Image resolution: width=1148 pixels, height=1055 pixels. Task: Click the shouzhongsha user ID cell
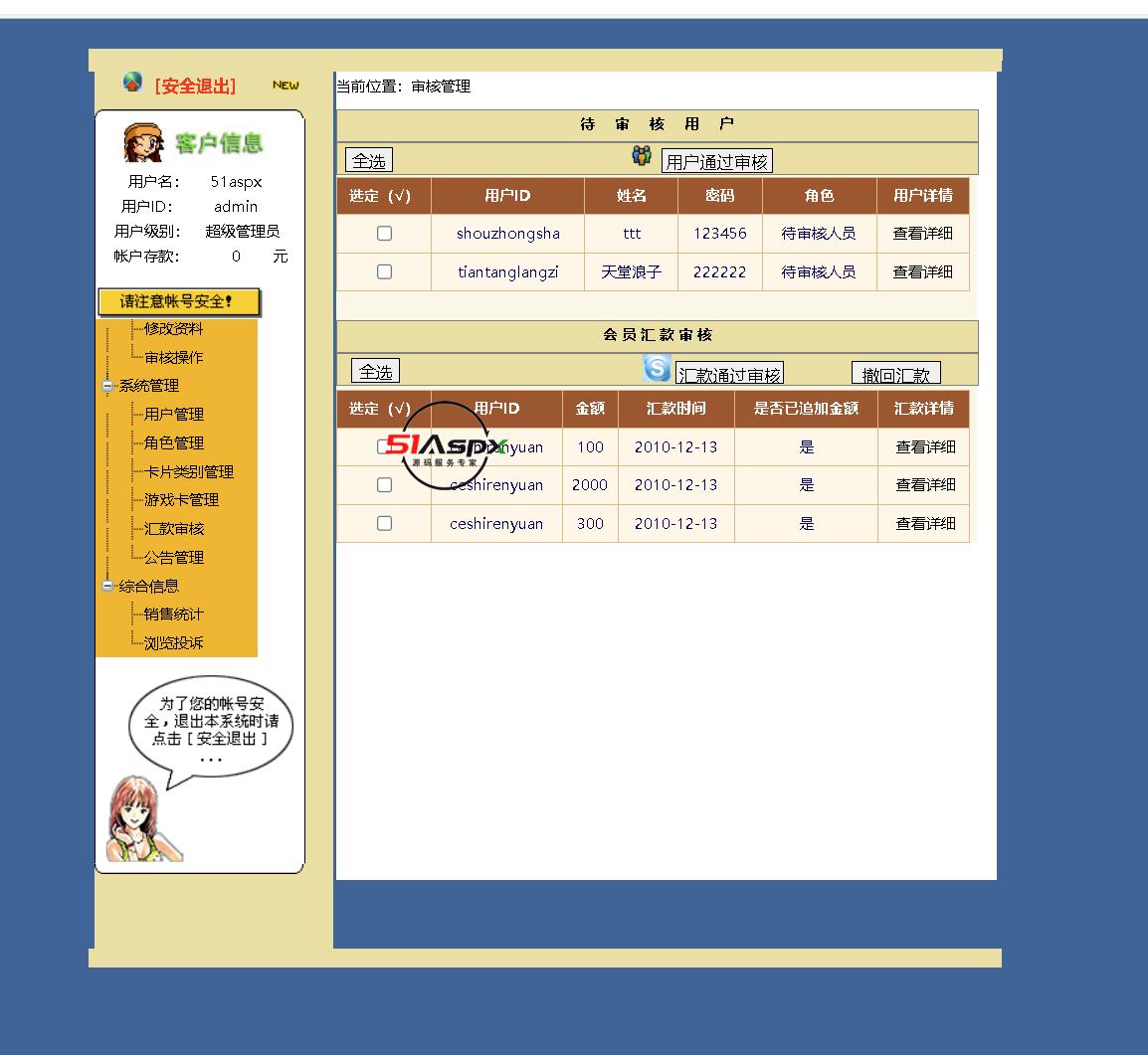[508, 234]
